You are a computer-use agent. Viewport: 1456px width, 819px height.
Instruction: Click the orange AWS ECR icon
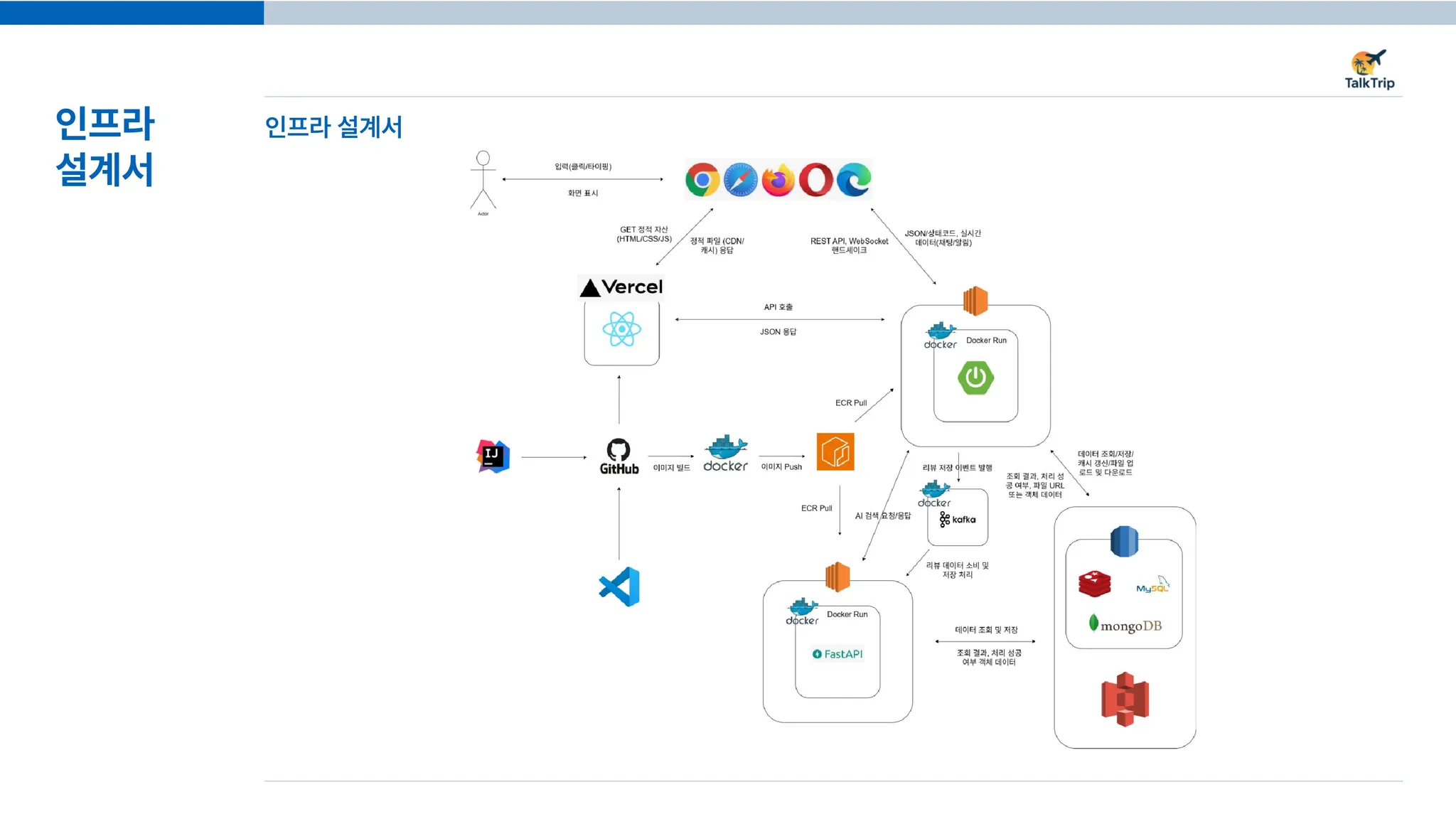click(x=835, y=451)
